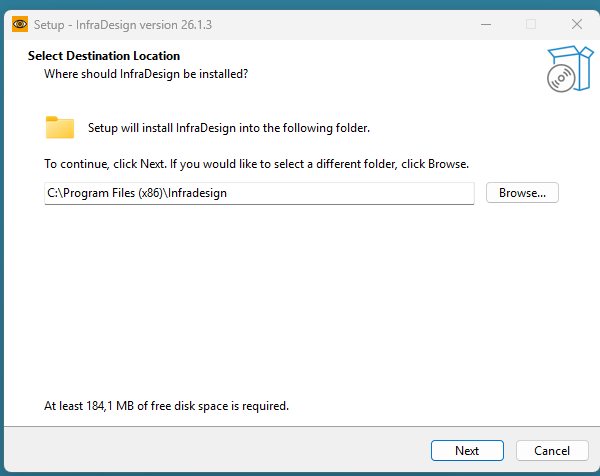This screenshot has height=476, width=600.
Task: Close the InfraDesign Setup window
Action: (577, 23)
